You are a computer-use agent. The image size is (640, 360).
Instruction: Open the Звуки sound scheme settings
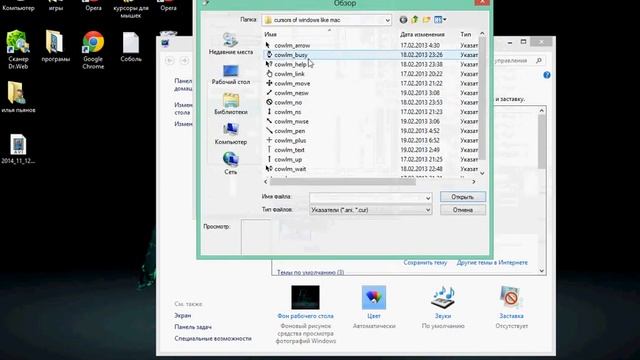click(443, 307)
